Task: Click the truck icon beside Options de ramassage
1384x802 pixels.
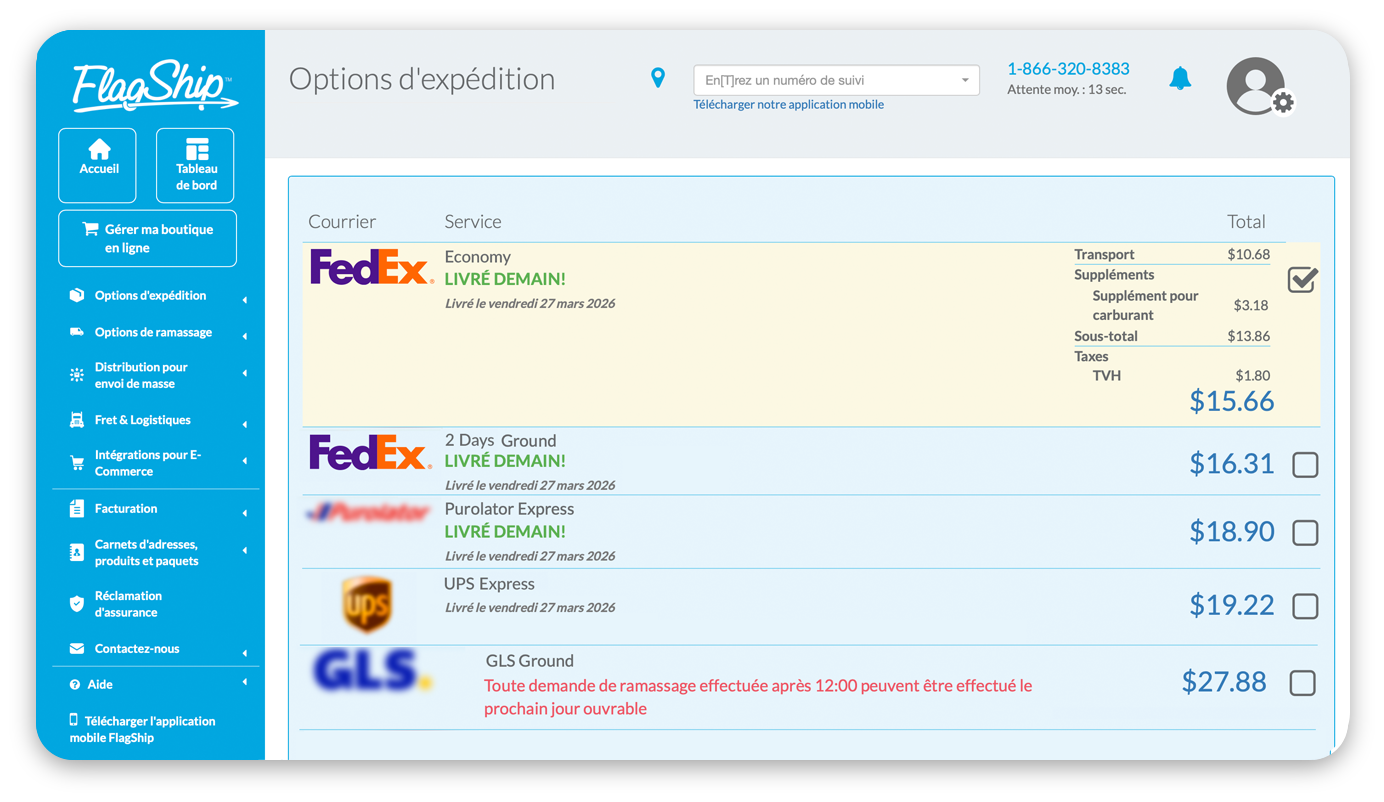Action: [77, 332]
